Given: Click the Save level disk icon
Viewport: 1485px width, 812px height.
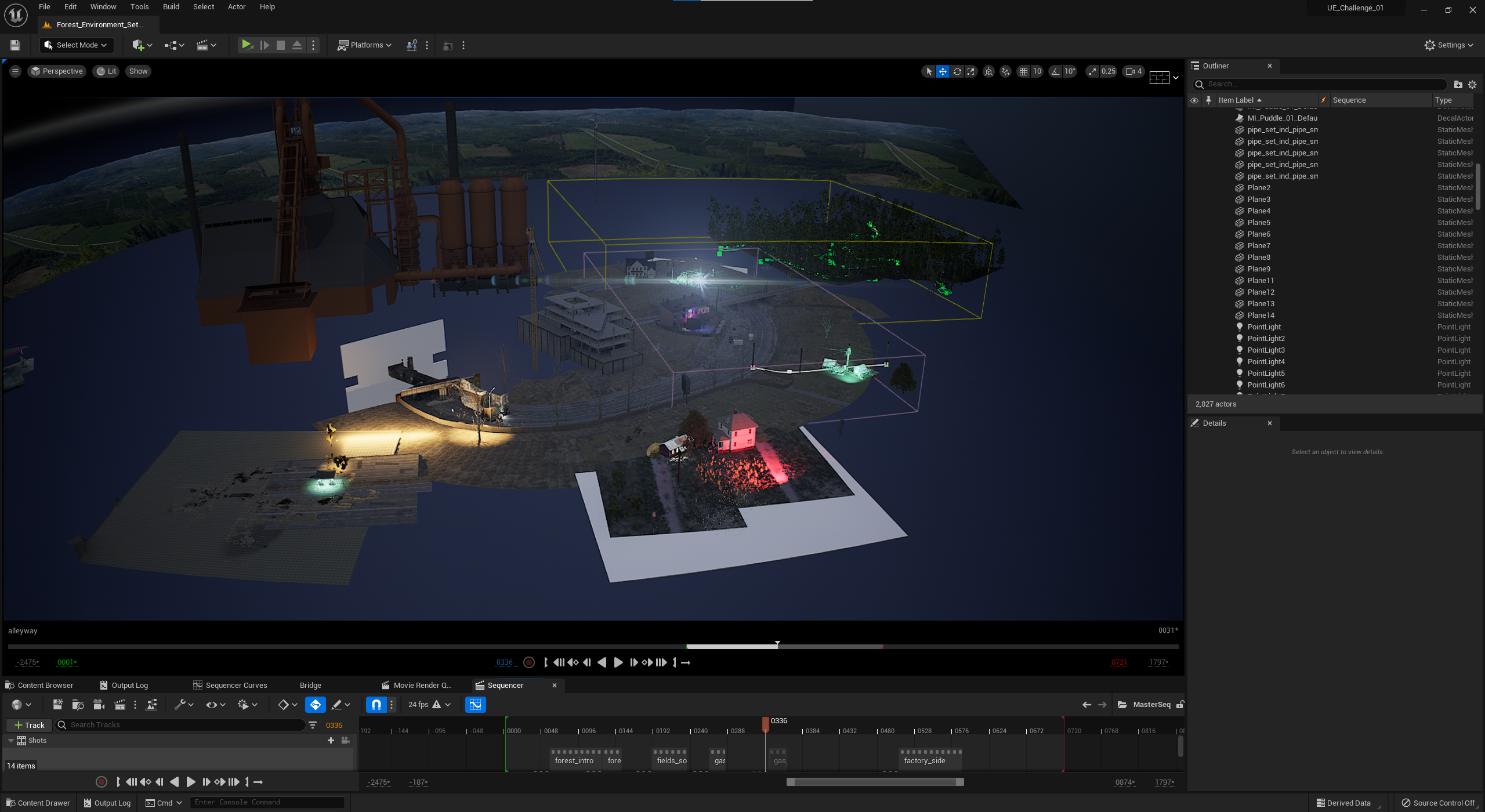Looking at the screenshot, I should click(x=15, y=45).
